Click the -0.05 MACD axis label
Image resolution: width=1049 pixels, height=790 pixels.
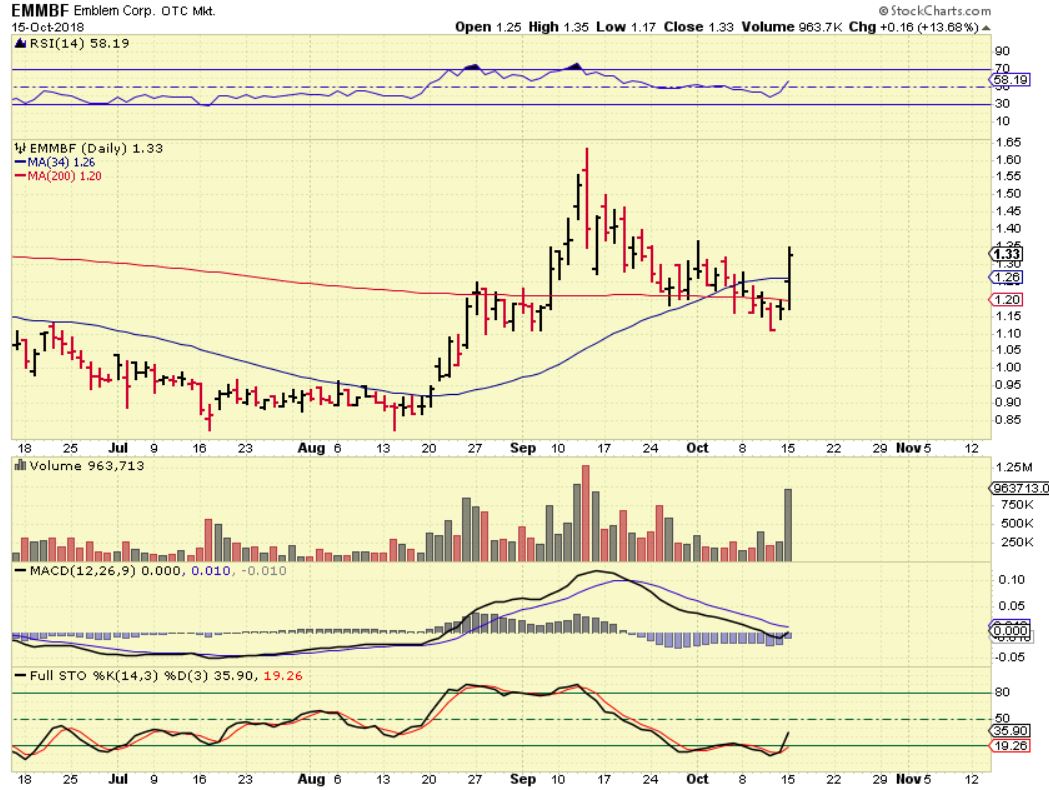(x=1009, y=658)
